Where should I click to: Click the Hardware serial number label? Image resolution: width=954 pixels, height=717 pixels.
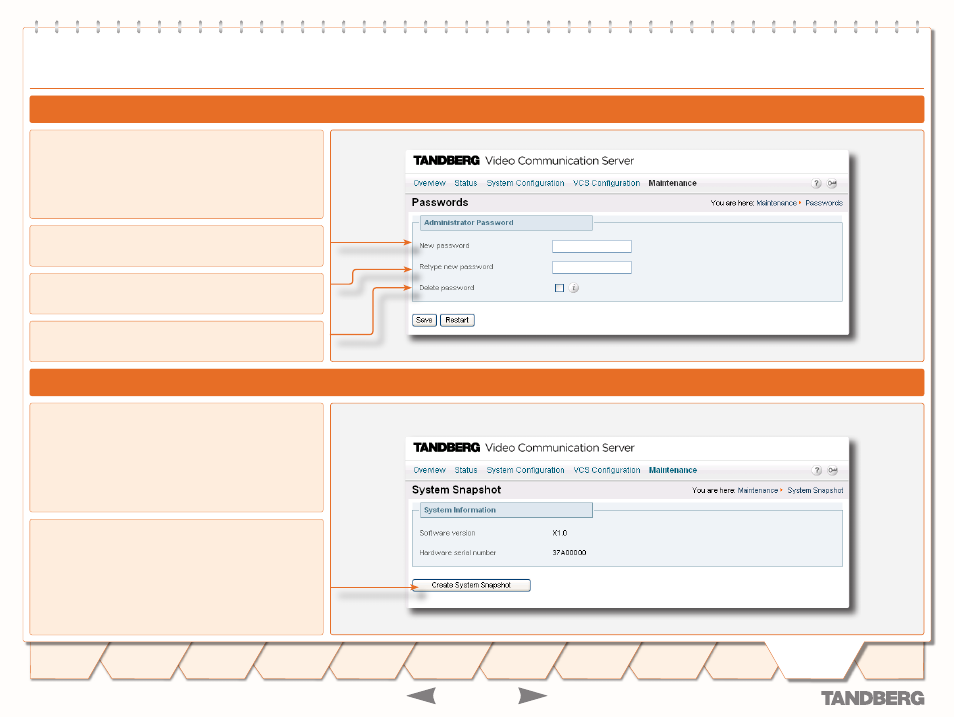(458, 553)
